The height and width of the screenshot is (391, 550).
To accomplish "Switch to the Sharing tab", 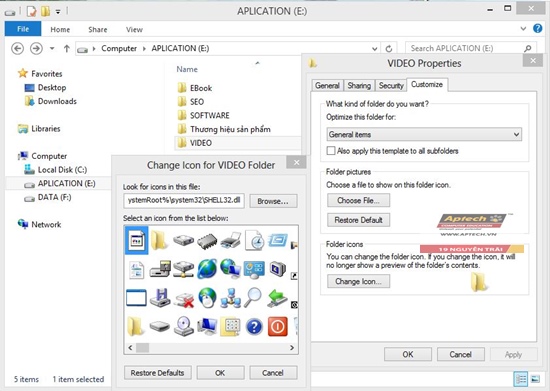I will 359,86.
